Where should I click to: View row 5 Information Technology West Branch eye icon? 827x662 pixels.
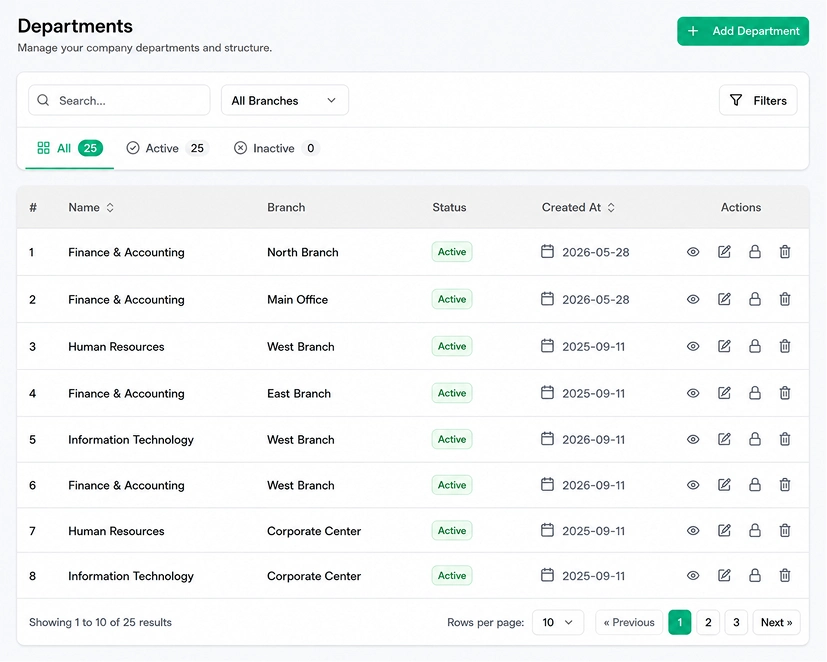pyautogui.click(x=693, y=439)
